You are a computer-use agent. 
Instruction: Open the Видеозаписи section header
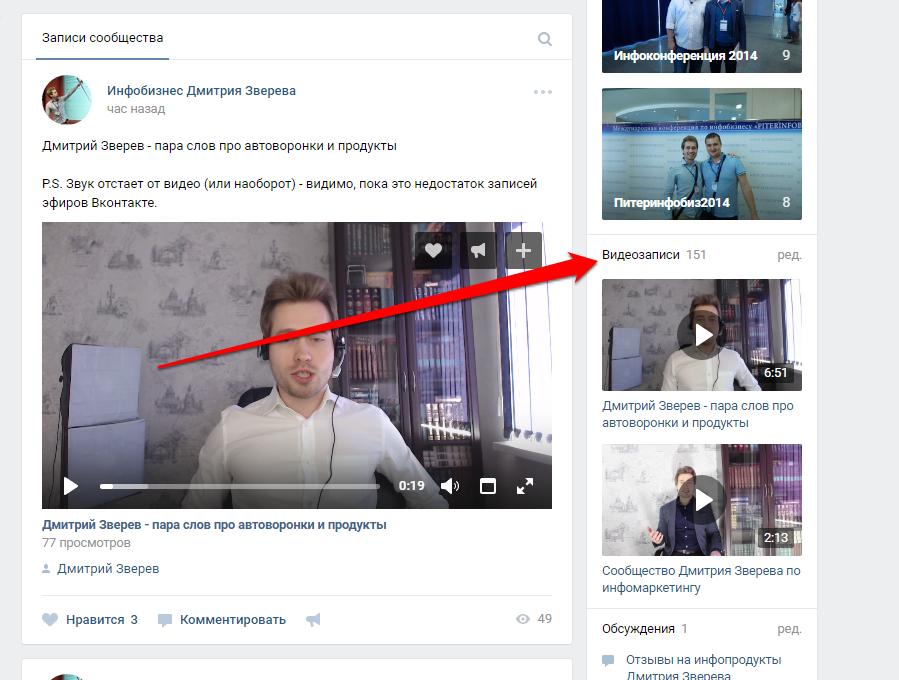pyautogui.click(x=639, y=255)
